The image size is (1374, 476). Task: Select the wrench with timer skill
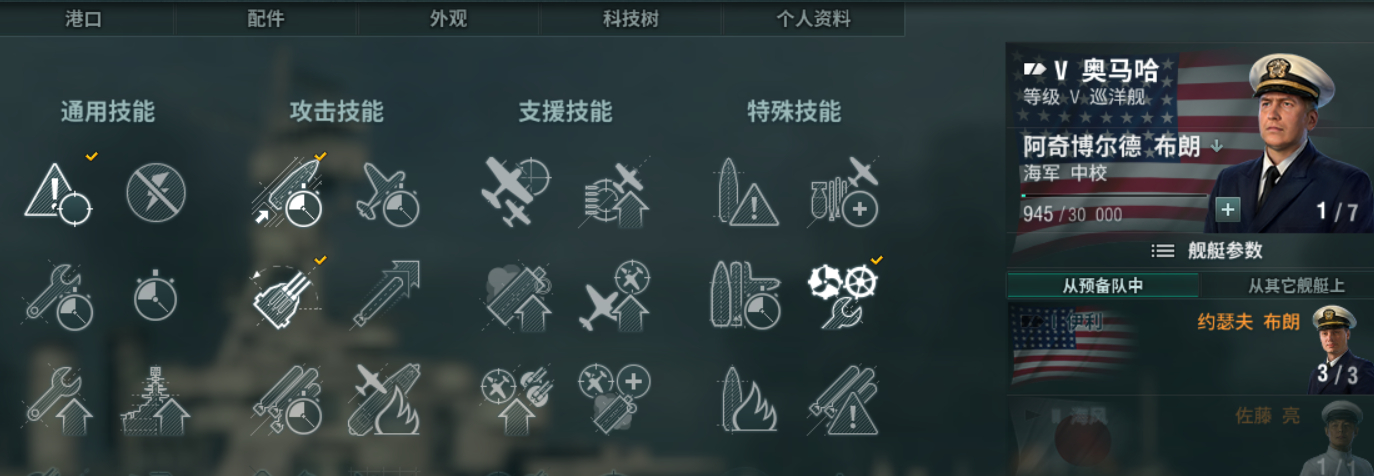(58, 297)
